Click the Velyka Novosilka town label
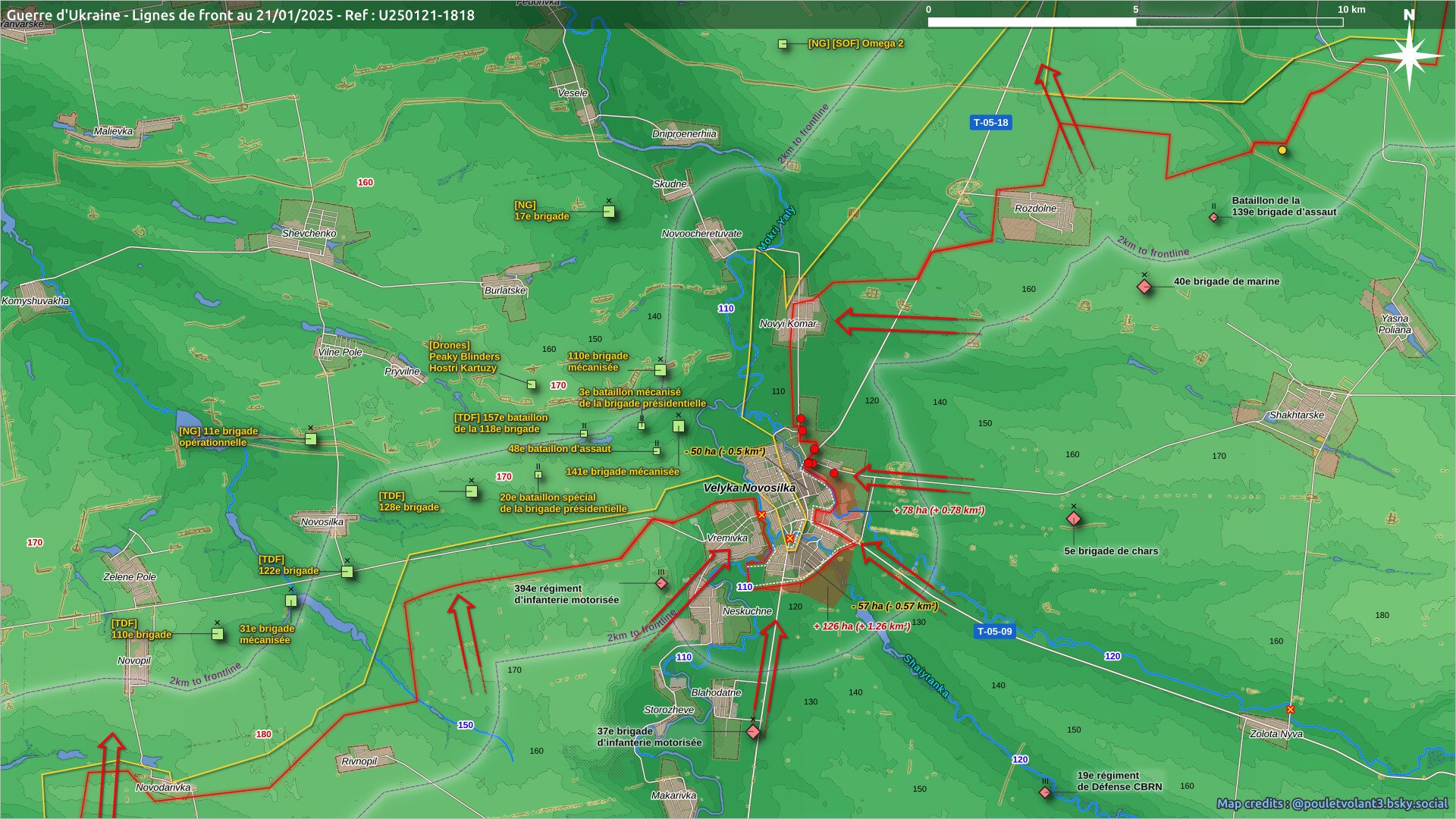This screenshot has width=1456, height=819. coord(749,488)
